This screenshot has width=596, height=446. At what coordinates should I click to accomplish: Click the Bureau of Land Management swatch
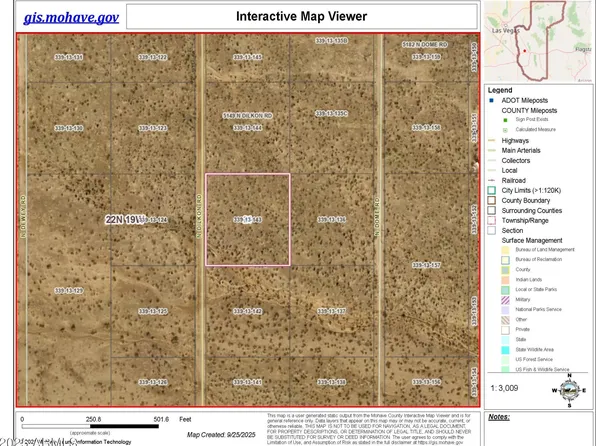click(x=505, y=250)
